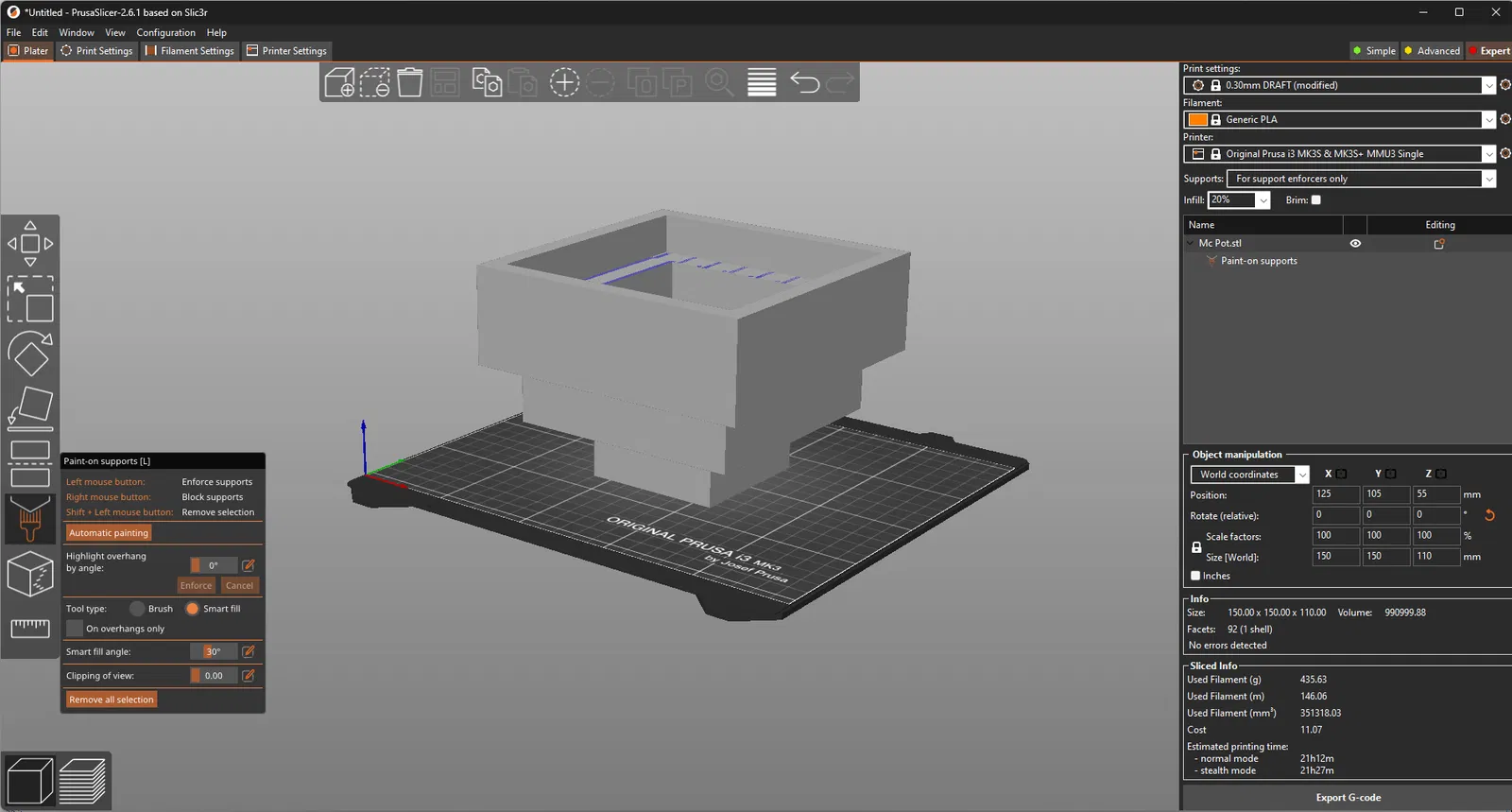Screen dimensions: 1512x812
Task: Edit smart fill angle value icon
Action: [x=249, y=651]
